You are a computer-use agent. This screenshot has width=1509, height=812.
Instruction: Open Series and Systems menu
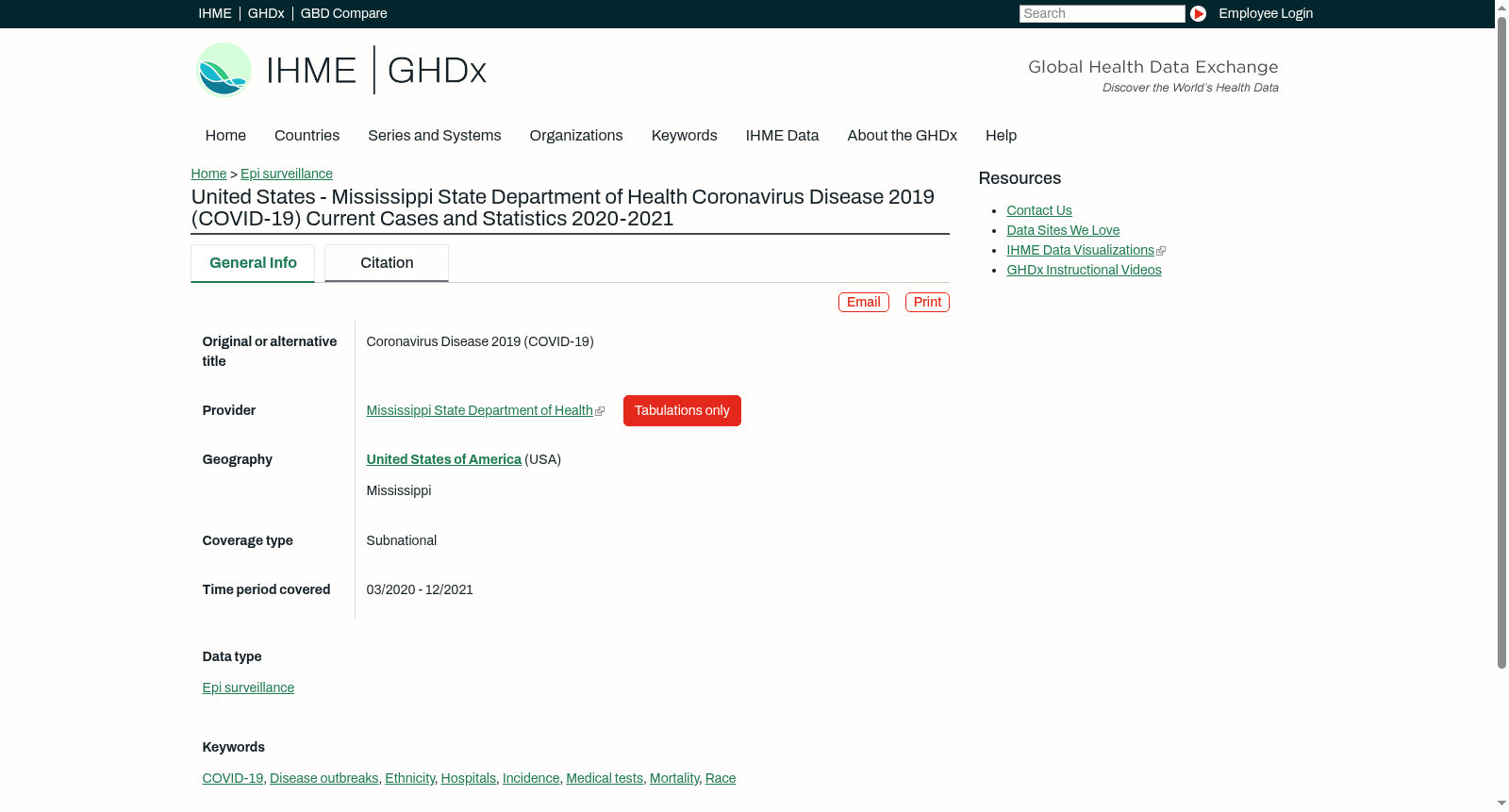tap(434, 135)
